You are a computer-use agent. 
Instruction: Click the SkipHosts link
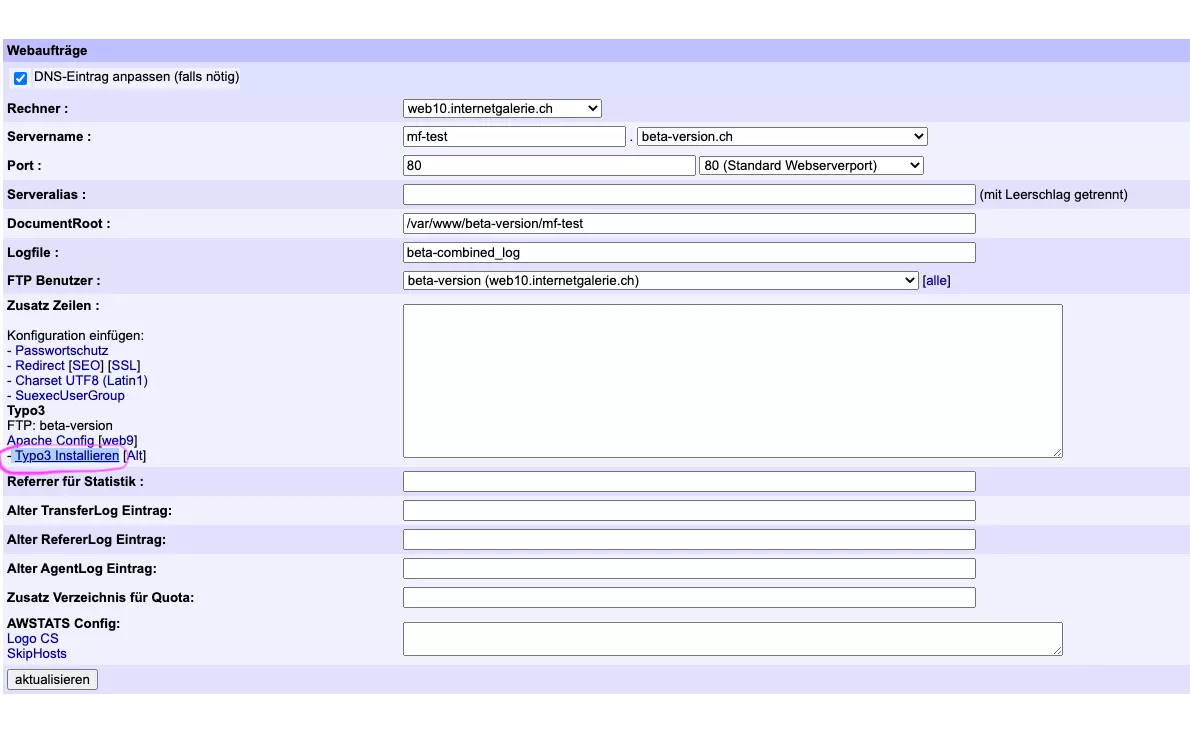[x=36, y=654]
